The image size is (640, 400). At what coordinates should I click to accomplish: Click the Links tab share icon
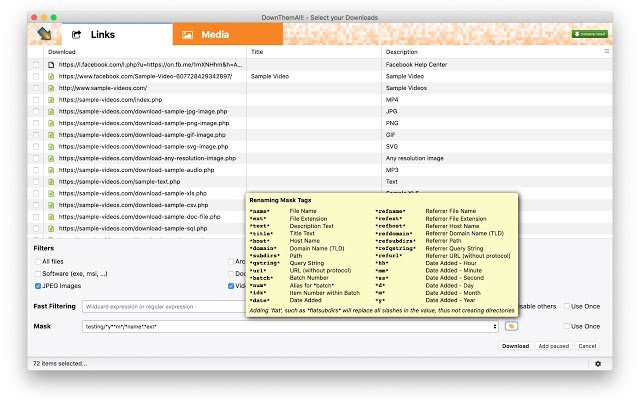[77, 35]
